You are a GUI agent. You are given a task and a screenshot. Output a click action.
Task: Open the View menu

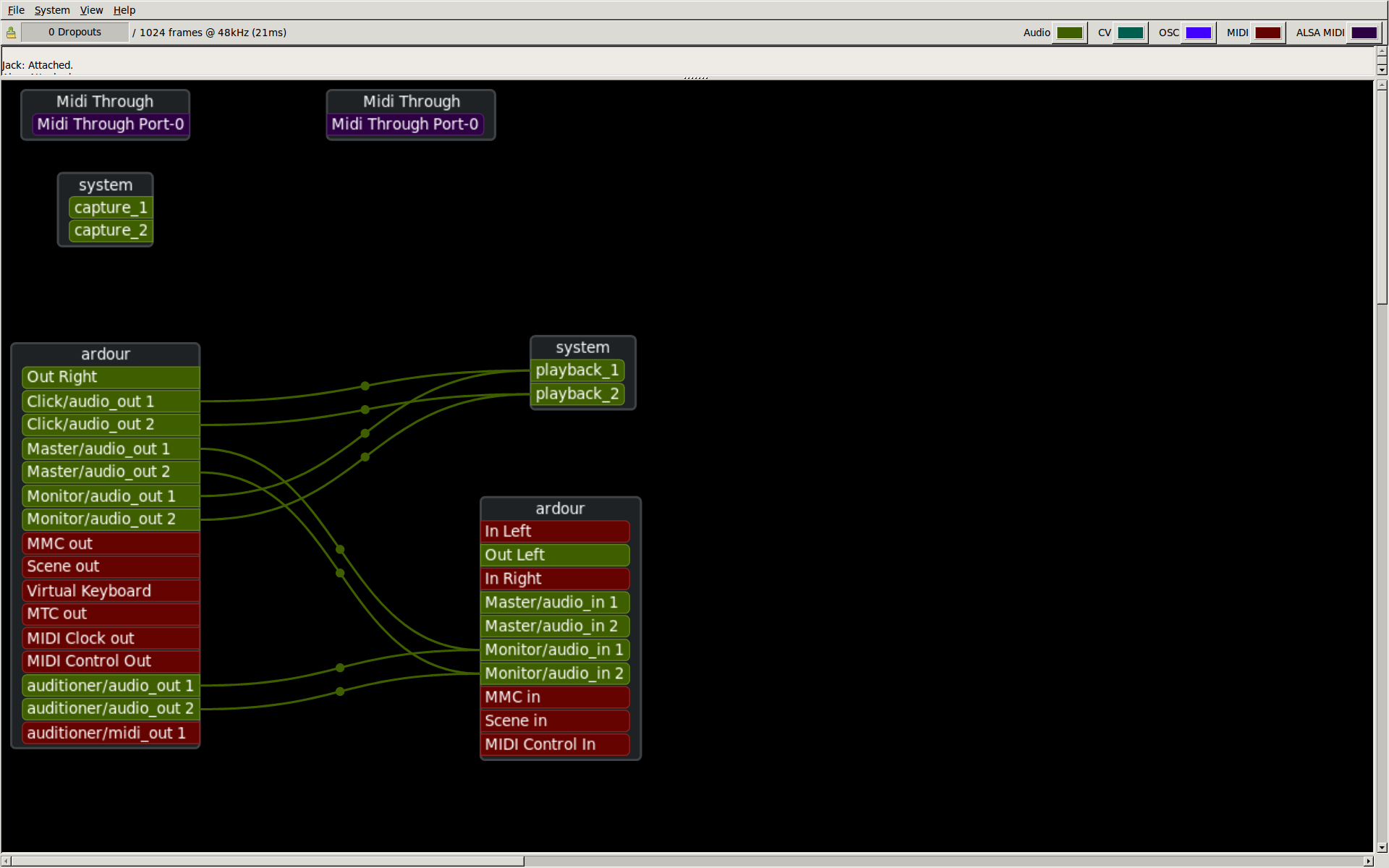(x=91, y=10)
